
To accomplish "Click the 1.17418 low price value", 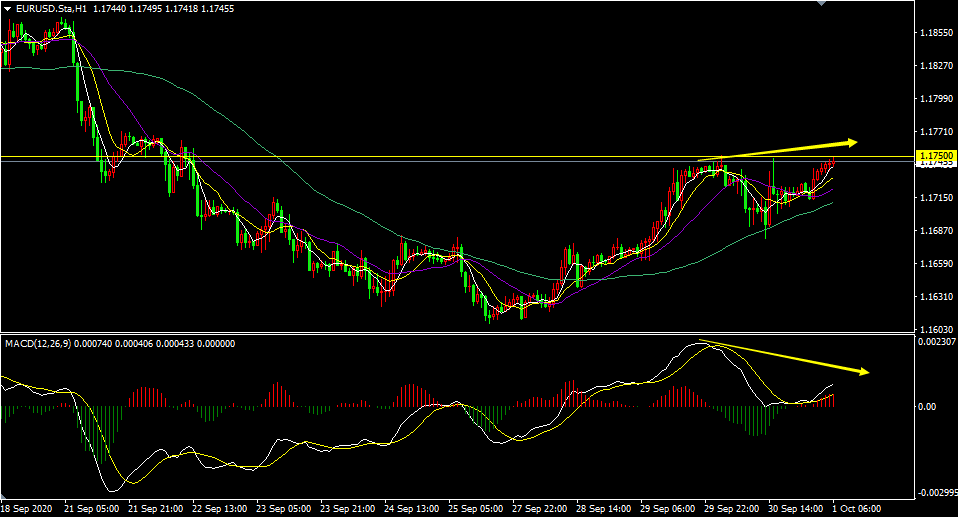I will point(181,9).
